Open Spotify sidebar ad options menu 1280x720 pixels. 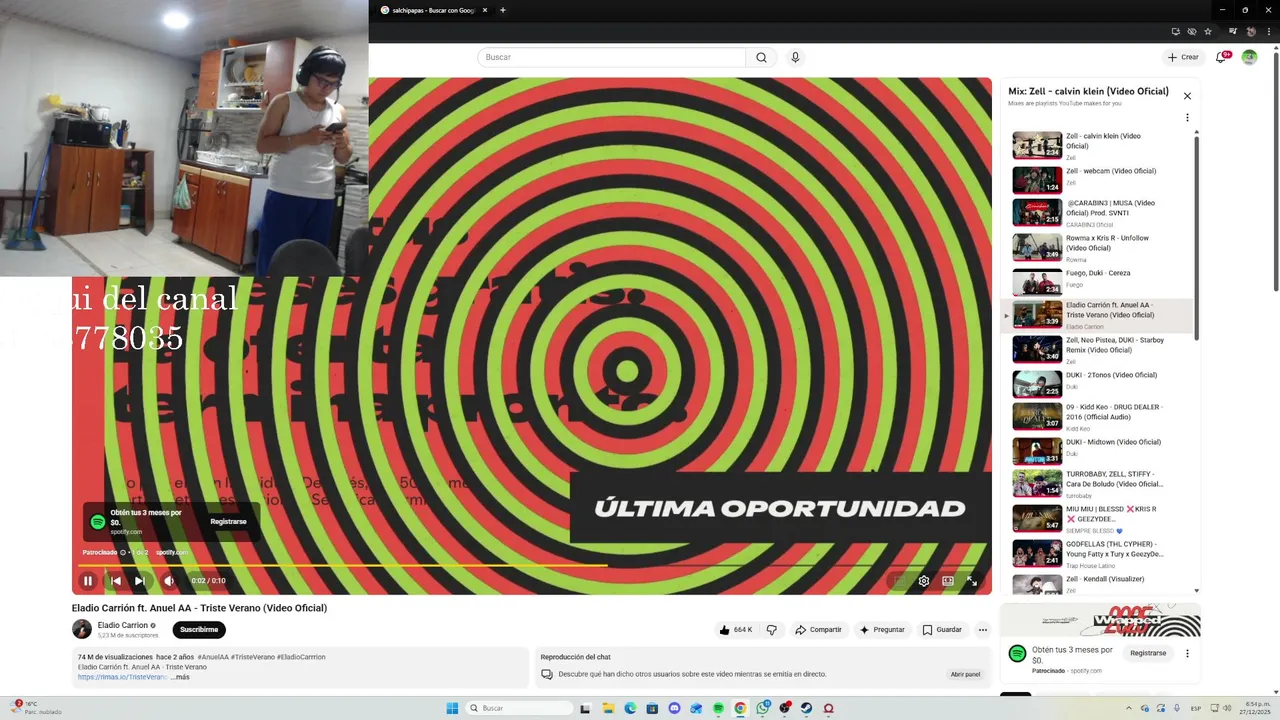coord(1187,653)
